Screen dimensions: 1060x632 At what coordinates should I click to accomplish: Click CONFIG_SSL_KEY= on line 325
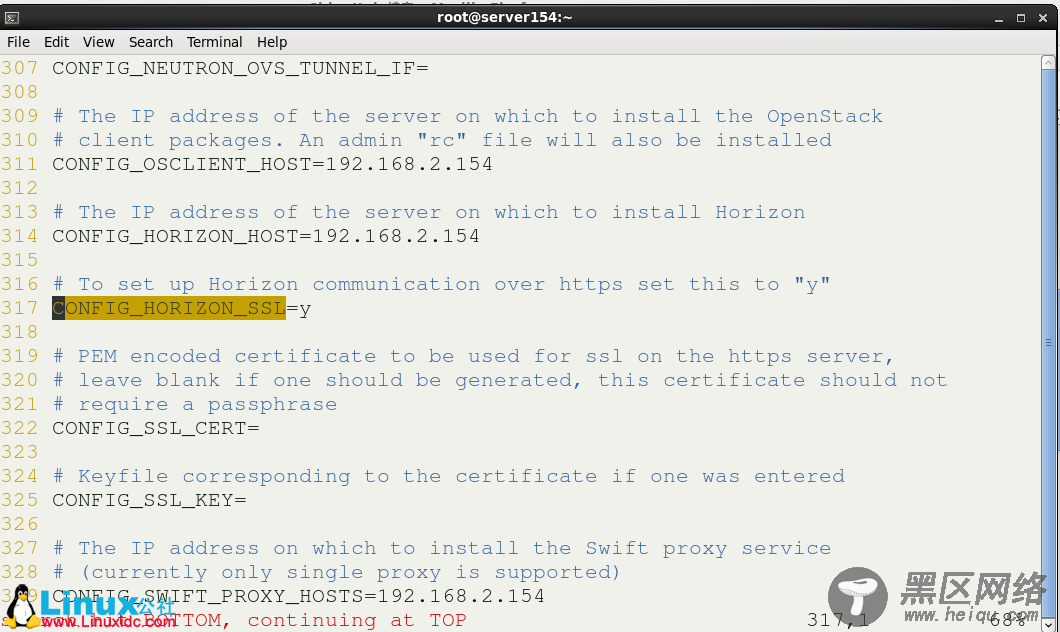coord(149,500)
